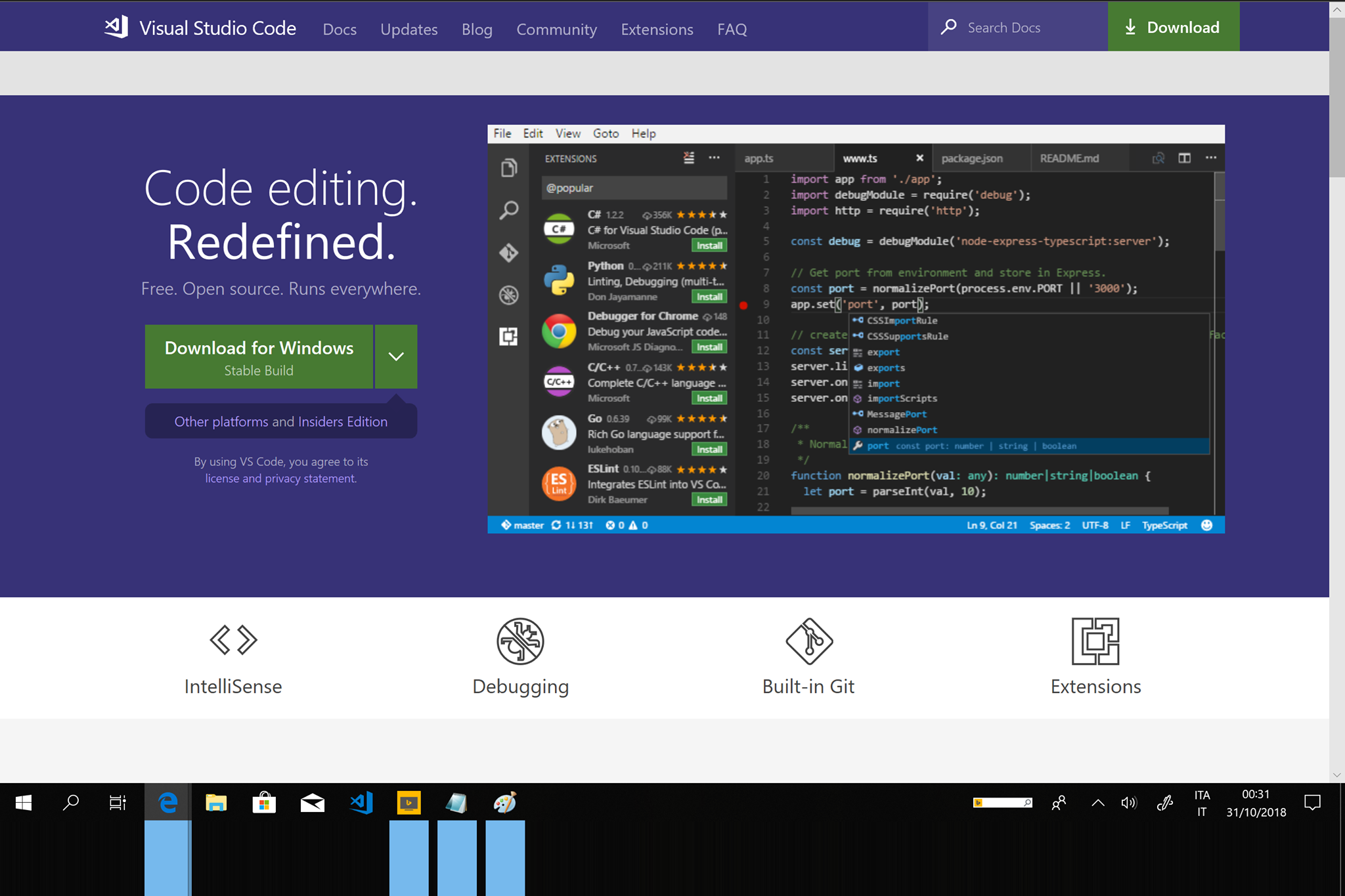Click the Built-in Git diamond icon
Screen dimensions: 1345x896
(x=809, y=641)
